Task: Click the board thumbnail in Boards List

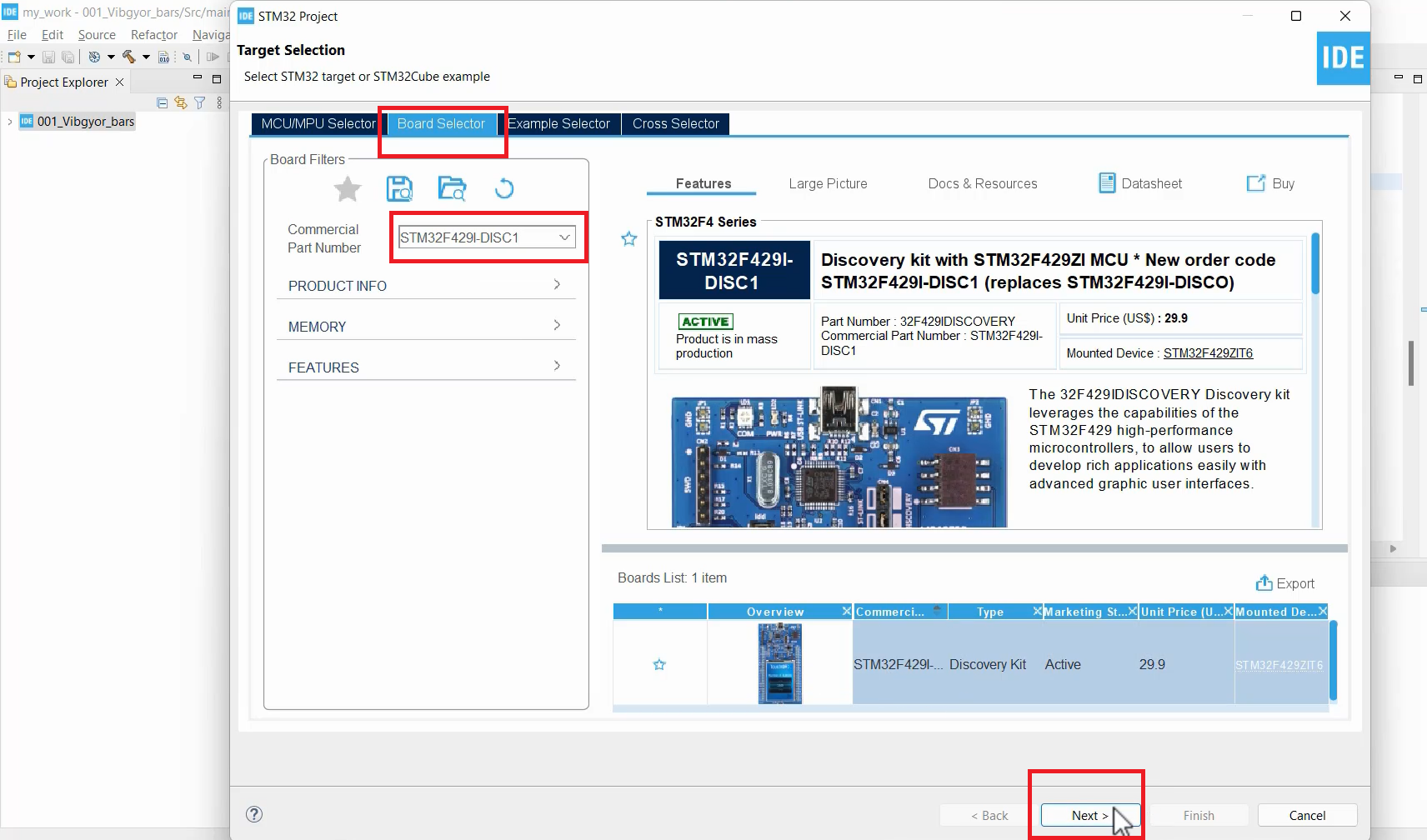Action: [779, 664]
